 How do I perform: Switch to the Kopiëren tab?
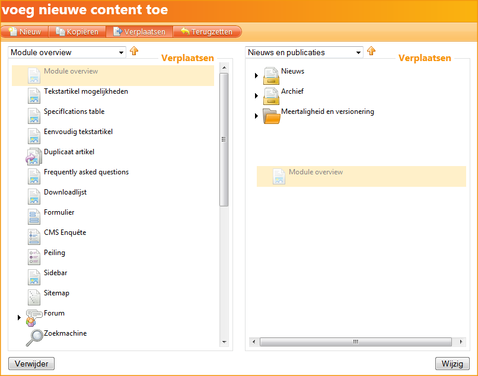77,32
